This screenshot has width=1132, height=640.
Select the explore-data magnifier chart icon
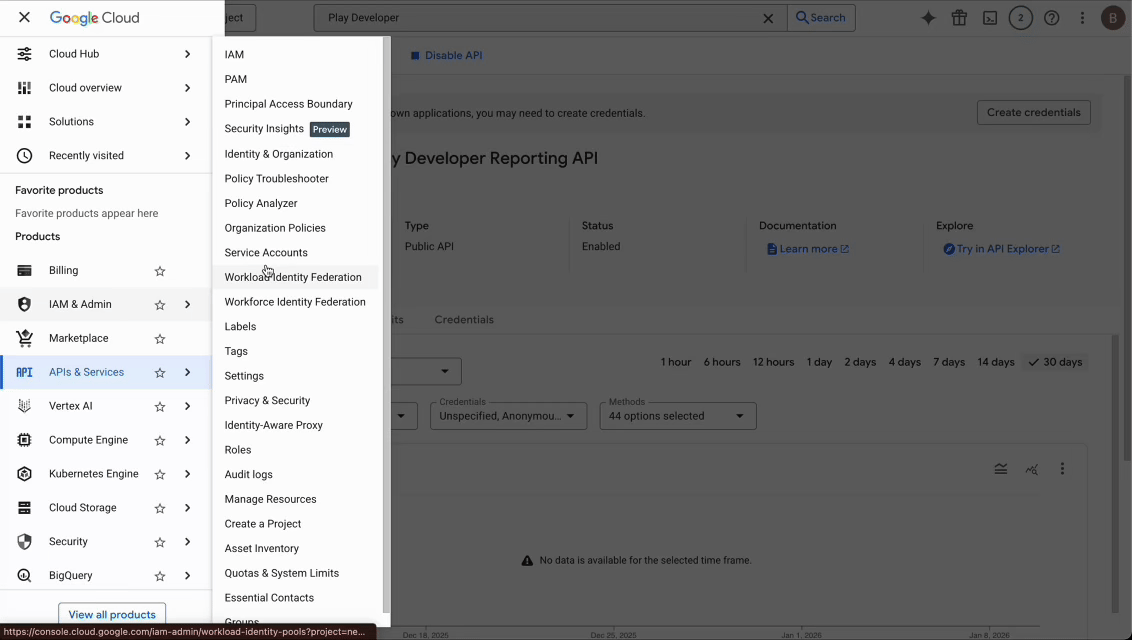[1032, 468]
